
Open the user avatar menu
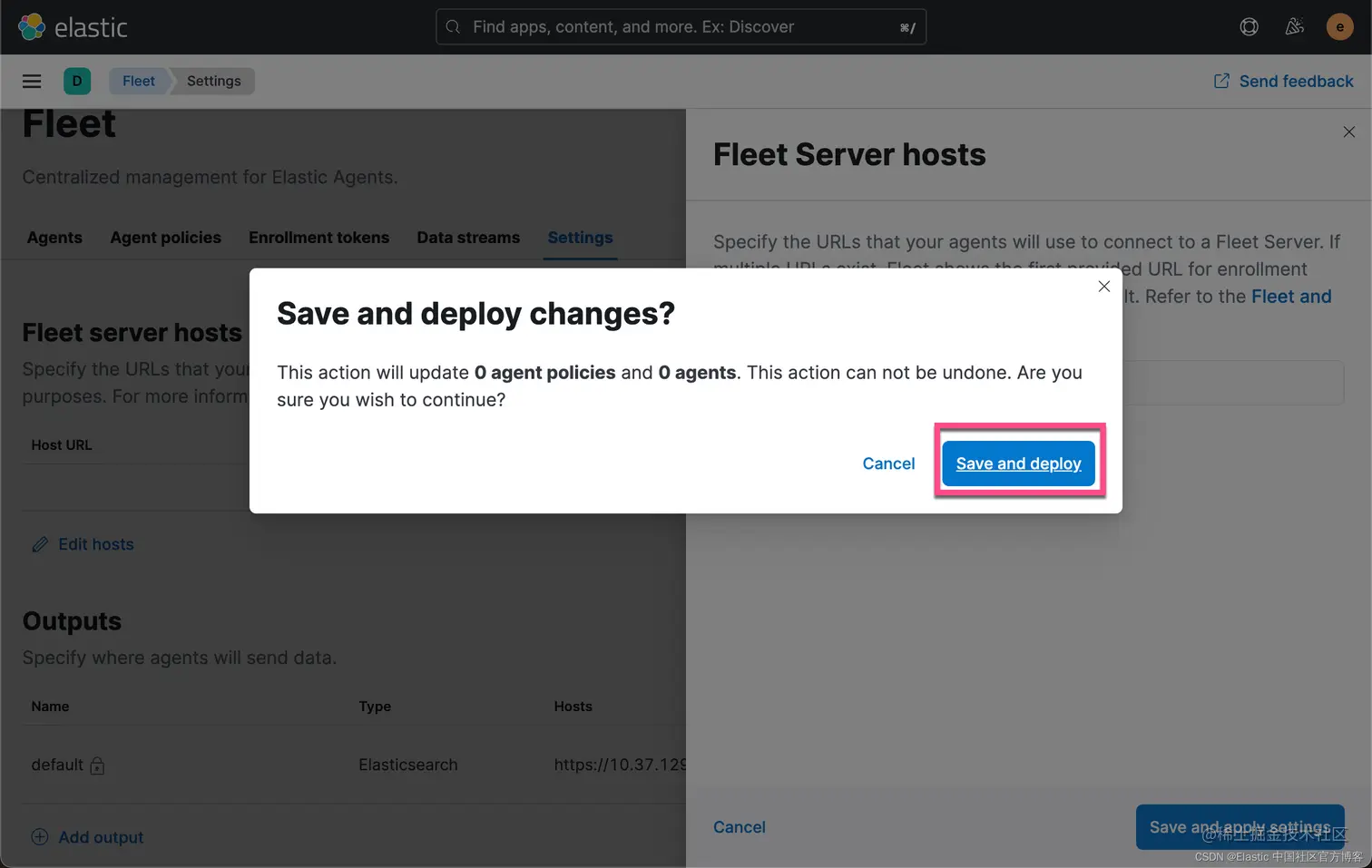pyautogui.click(x=1340, y=27)
